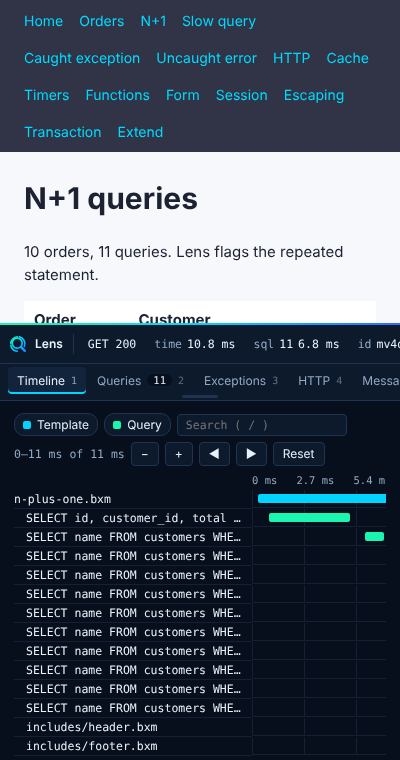Open the Slow query link
400x760 pixels.
point(219,21)
